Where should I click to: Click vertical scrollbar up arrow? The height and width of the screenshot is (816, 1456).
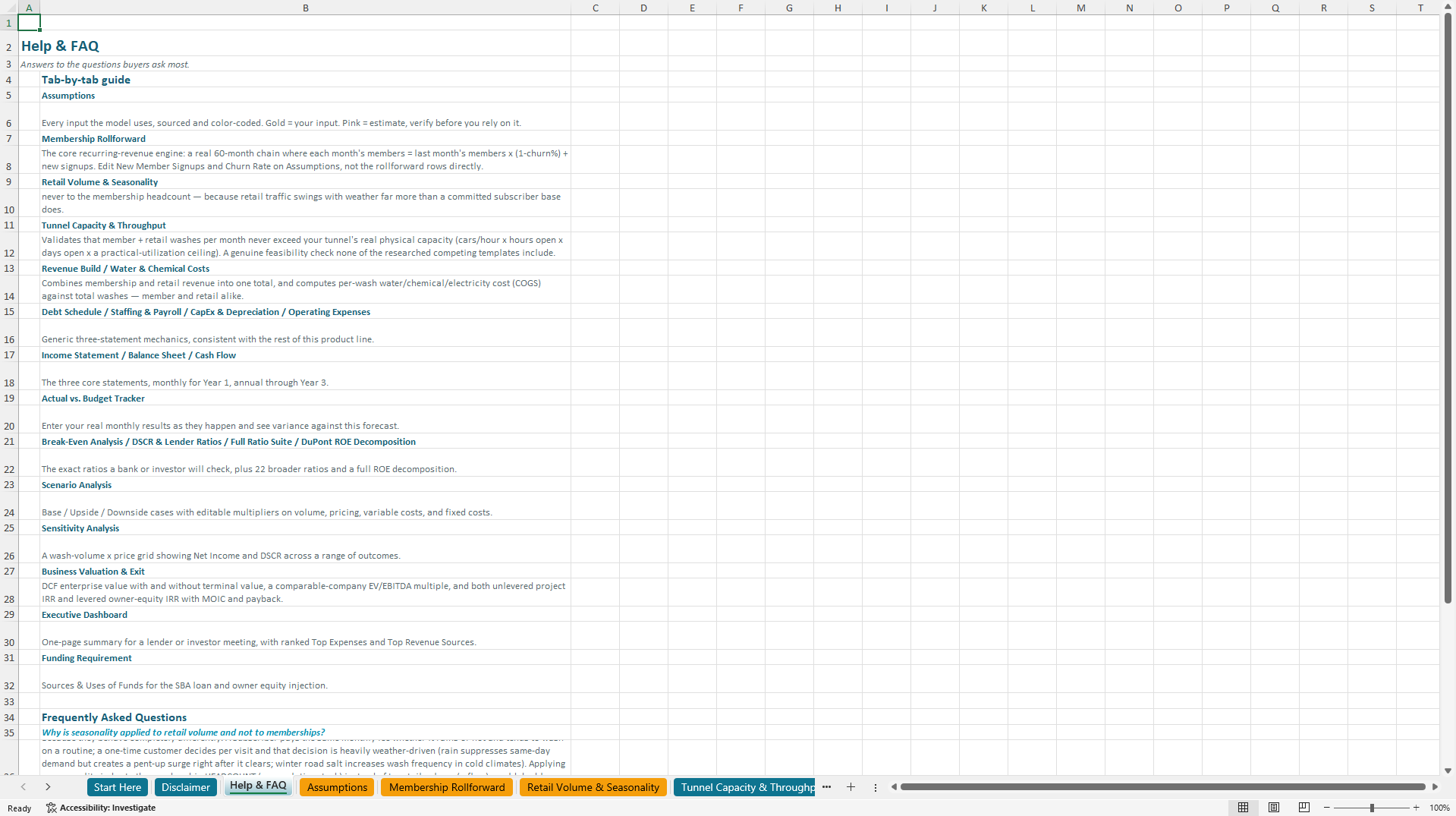click(1448, 8)
